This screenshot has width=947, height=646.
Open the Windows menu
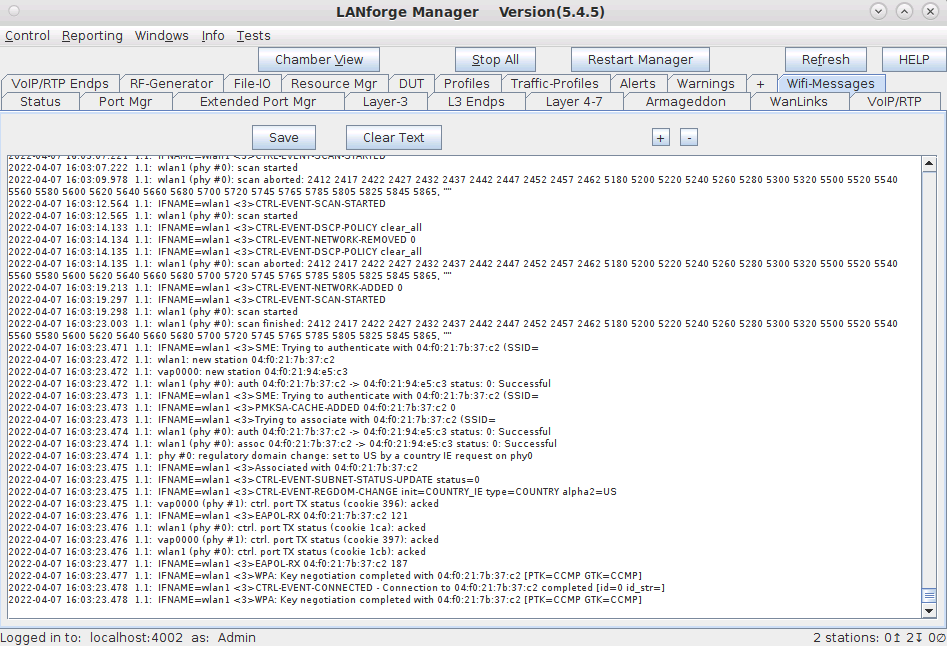(161, 36)
